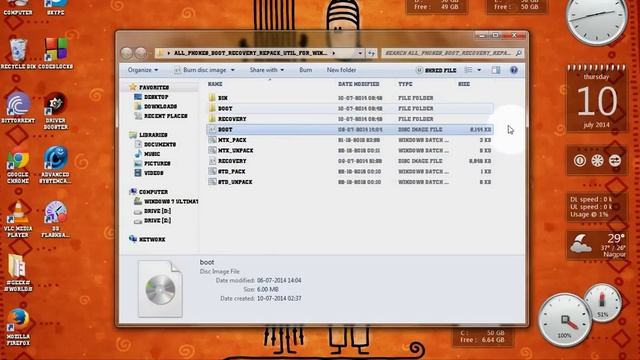
Task: Open the Videos library
Action: pos(149,173)
